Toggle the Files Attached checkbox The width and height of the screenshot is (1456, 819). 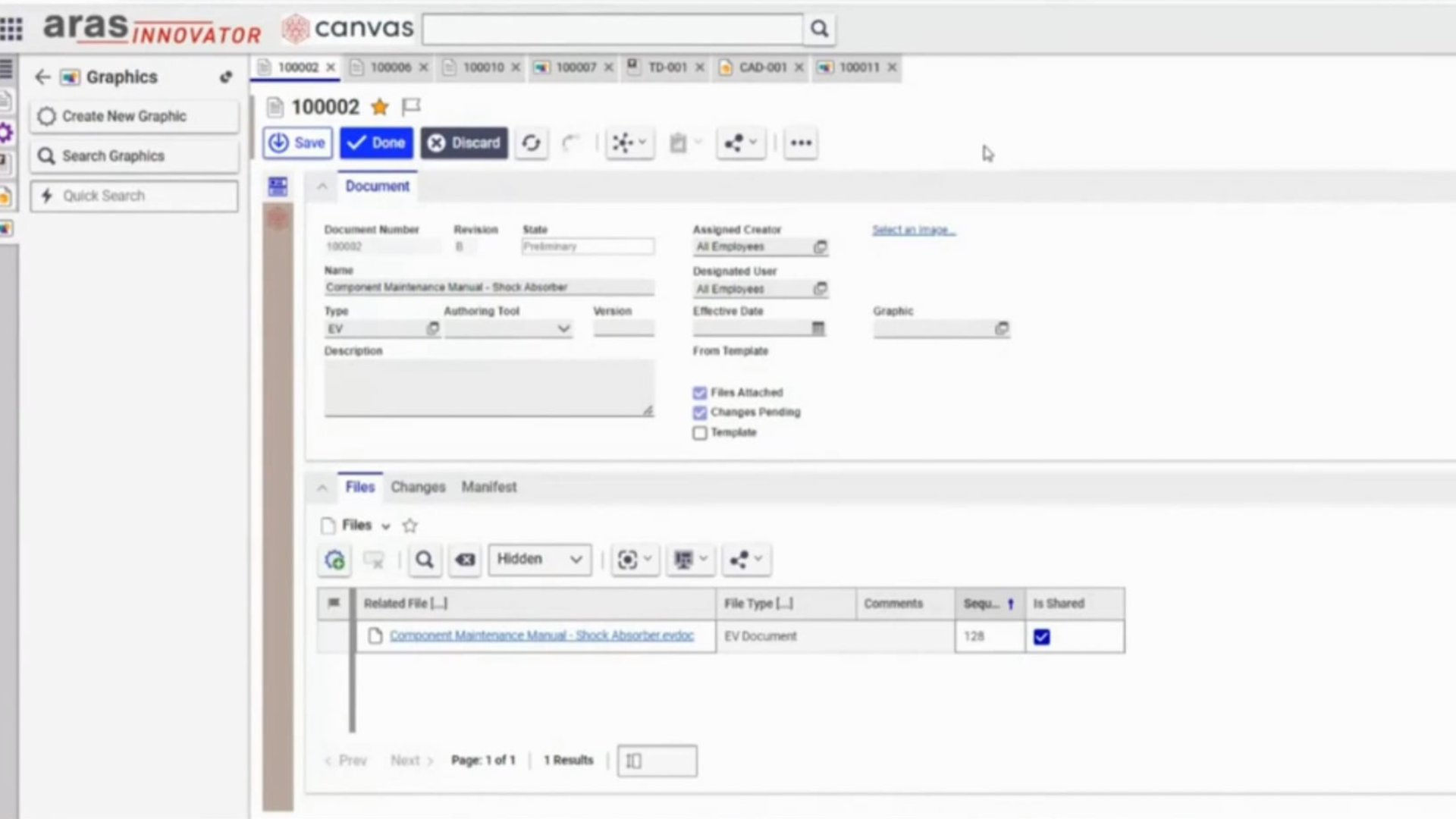coord(700,393)
